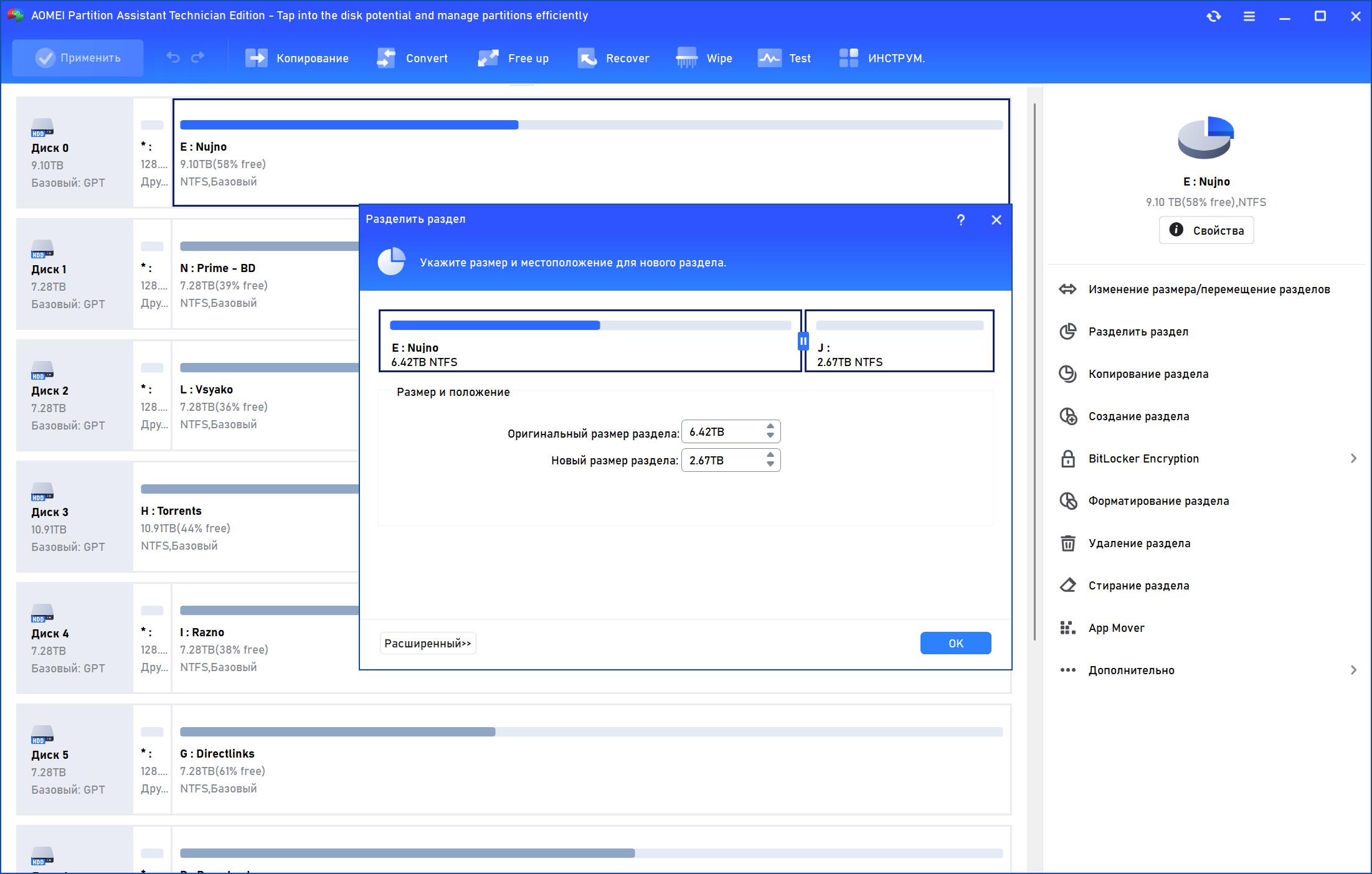Open the Free up tool
1372x874 pixels.
coord(513,58)
